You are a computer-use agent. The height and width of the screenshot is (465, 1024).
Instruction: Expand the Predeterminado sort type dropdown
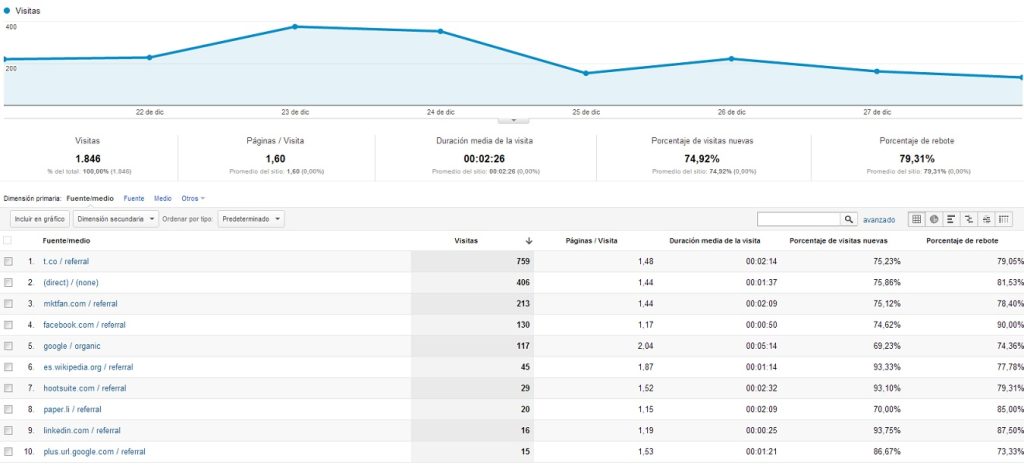[x=251, y=219]
